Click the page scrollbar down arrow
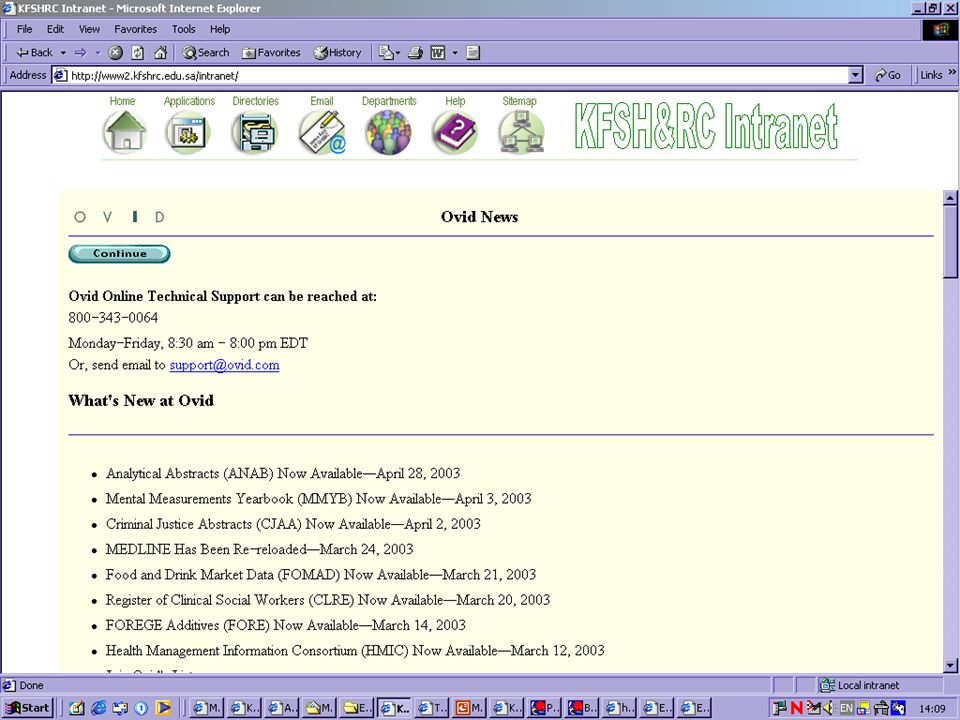Viewport: 960px width, 720px height. pyautogui.click(x=950, y=666)
